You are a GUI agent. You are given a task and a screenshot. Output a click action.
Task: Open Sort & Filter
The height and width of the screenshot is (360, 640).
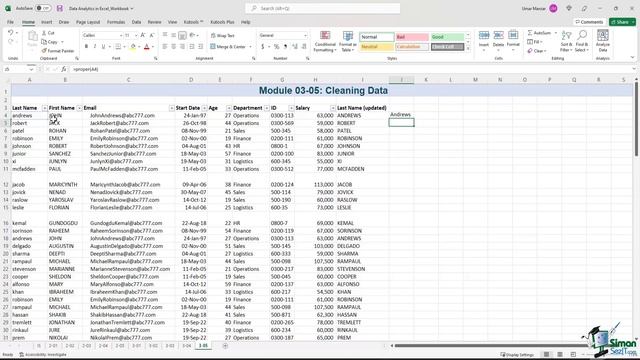coord(566,41)
